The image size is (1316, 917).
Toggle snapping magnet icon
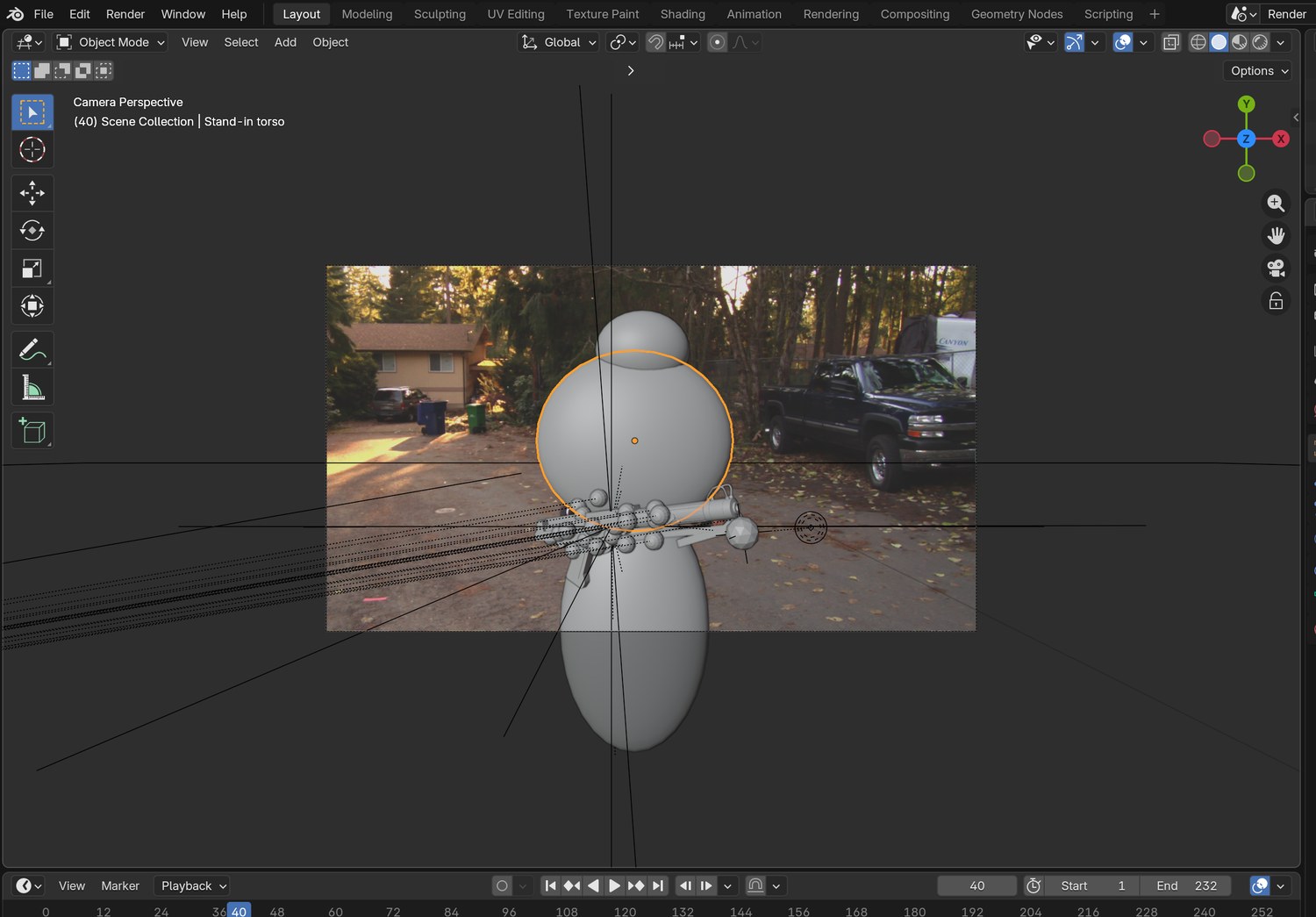(x=655, y=42)
